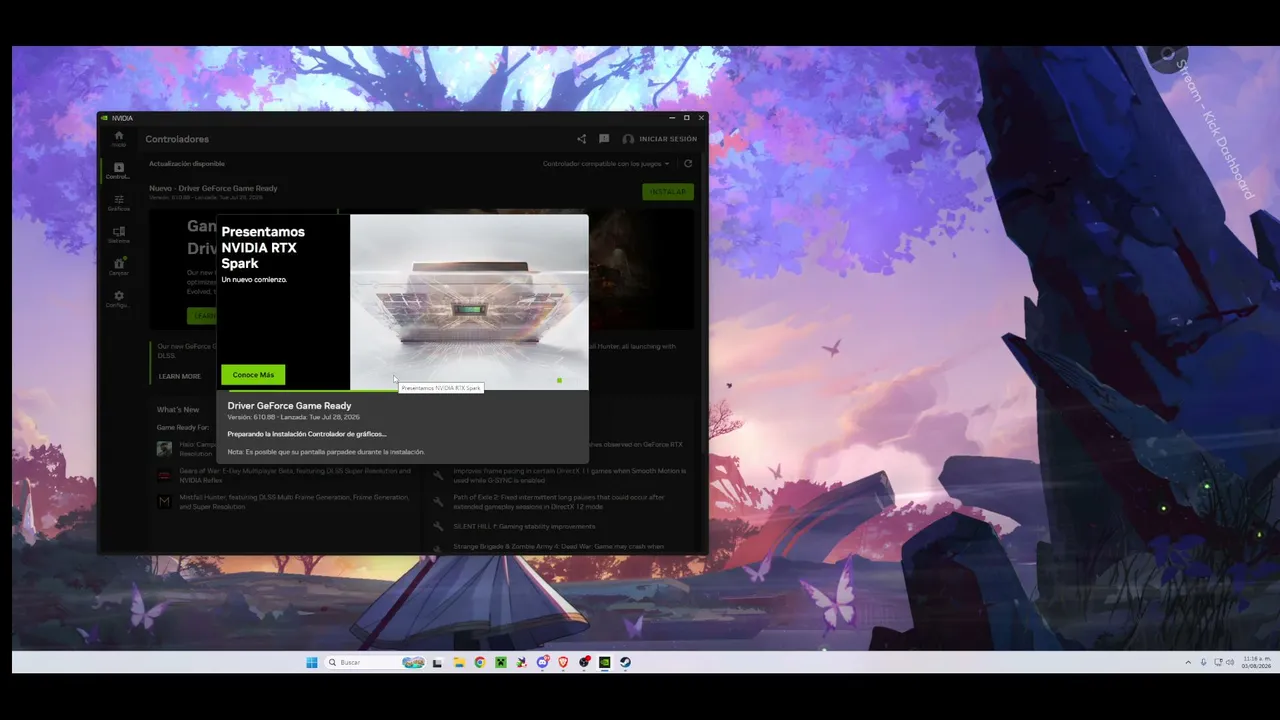This screenshot has height=720, width=1280.
Task: Click 'SILENT HILL f: Gaming stability improvements' text
Action: (524, 526)
